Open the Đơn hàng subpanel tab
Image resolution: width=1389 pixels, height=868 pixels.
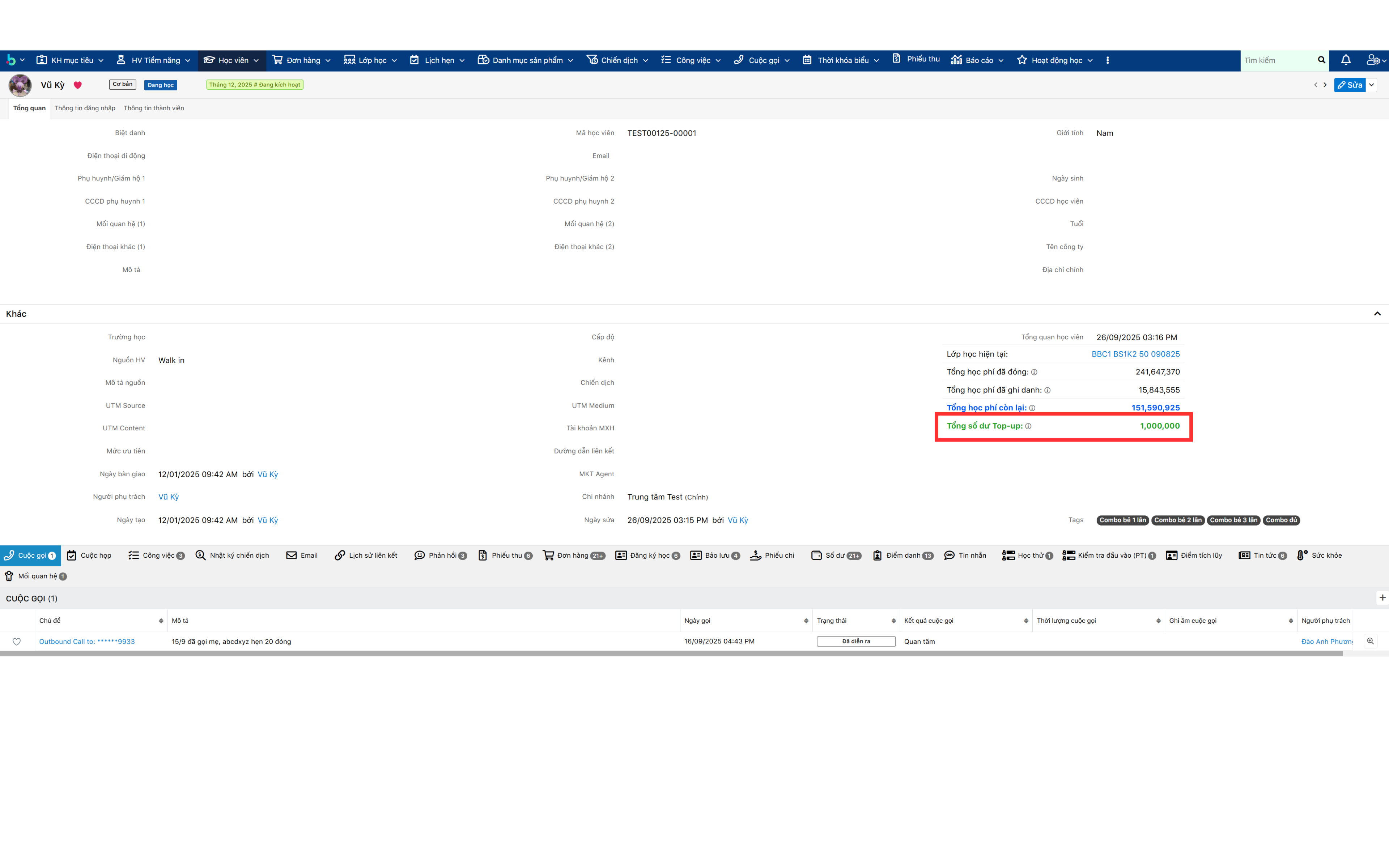point(573,555)
